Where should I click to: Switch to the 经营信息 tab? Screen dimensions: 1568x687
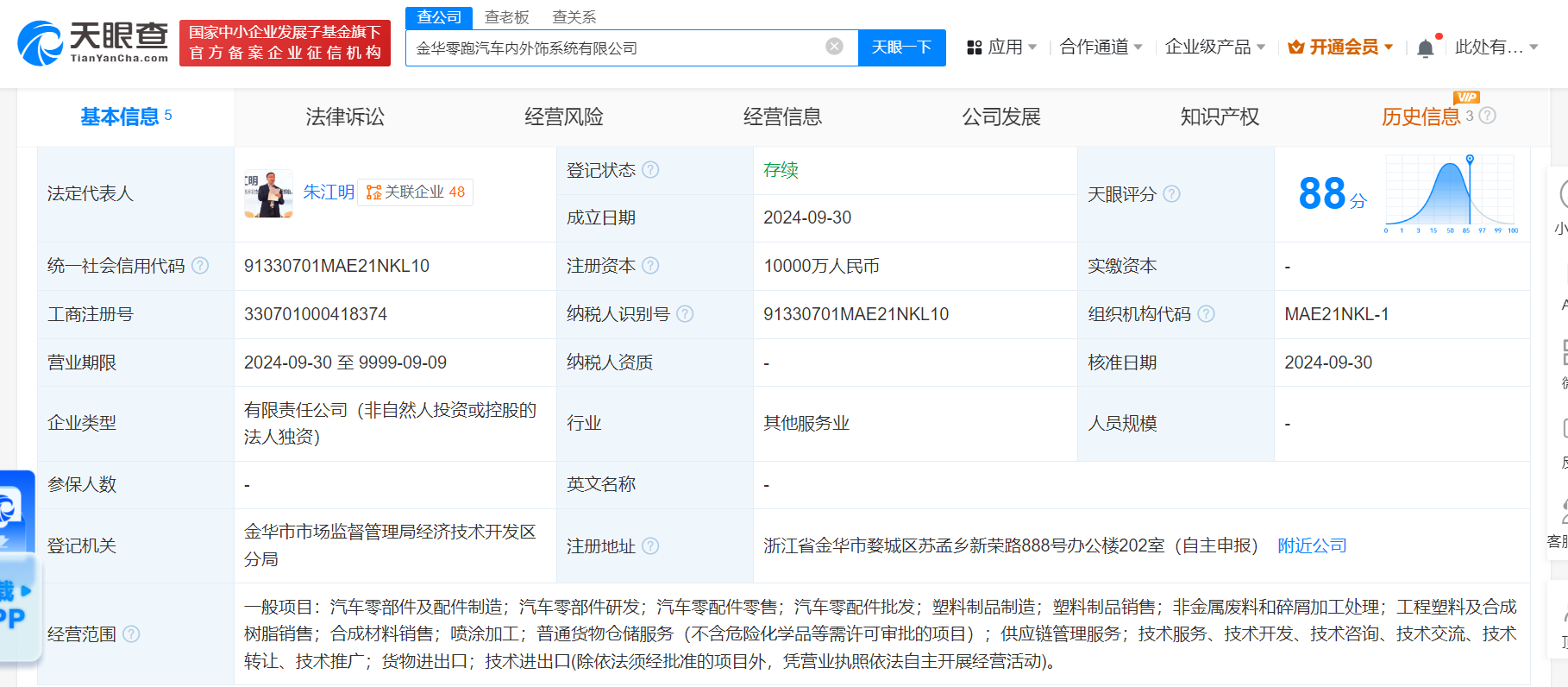click(782, 117)
